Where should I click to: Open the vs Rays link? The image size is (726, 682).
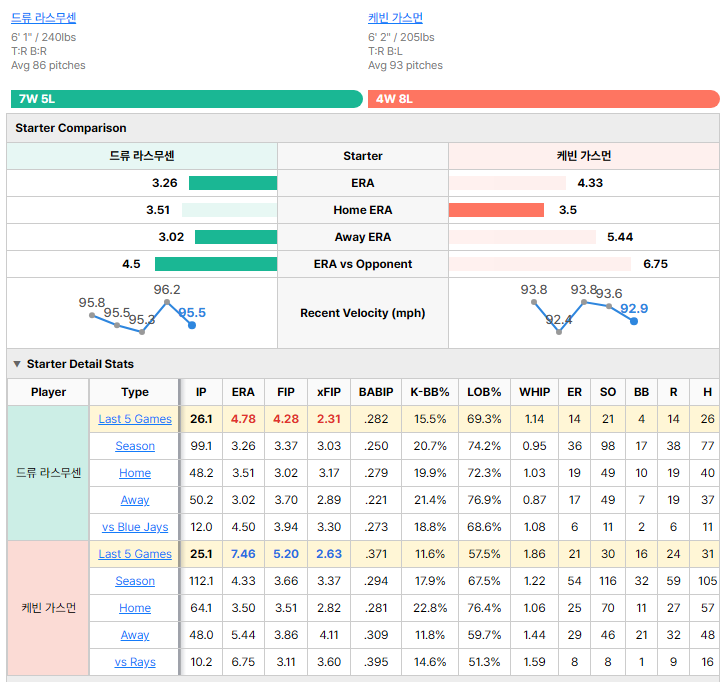point(135,662)
